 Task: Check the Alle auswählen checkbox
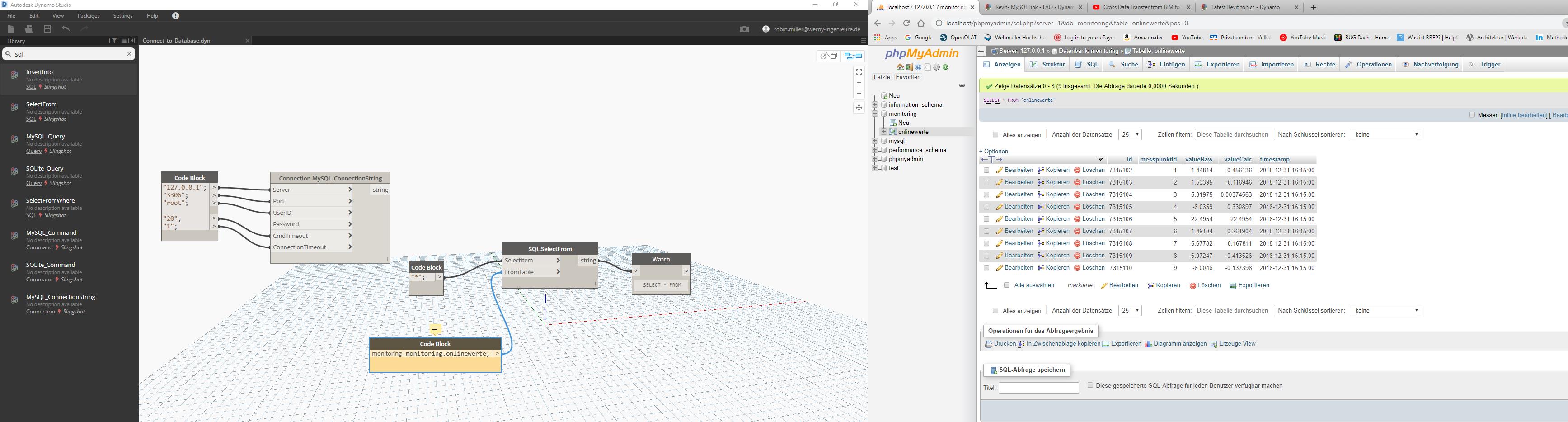pyautogui.click(x=1007, y=285)
